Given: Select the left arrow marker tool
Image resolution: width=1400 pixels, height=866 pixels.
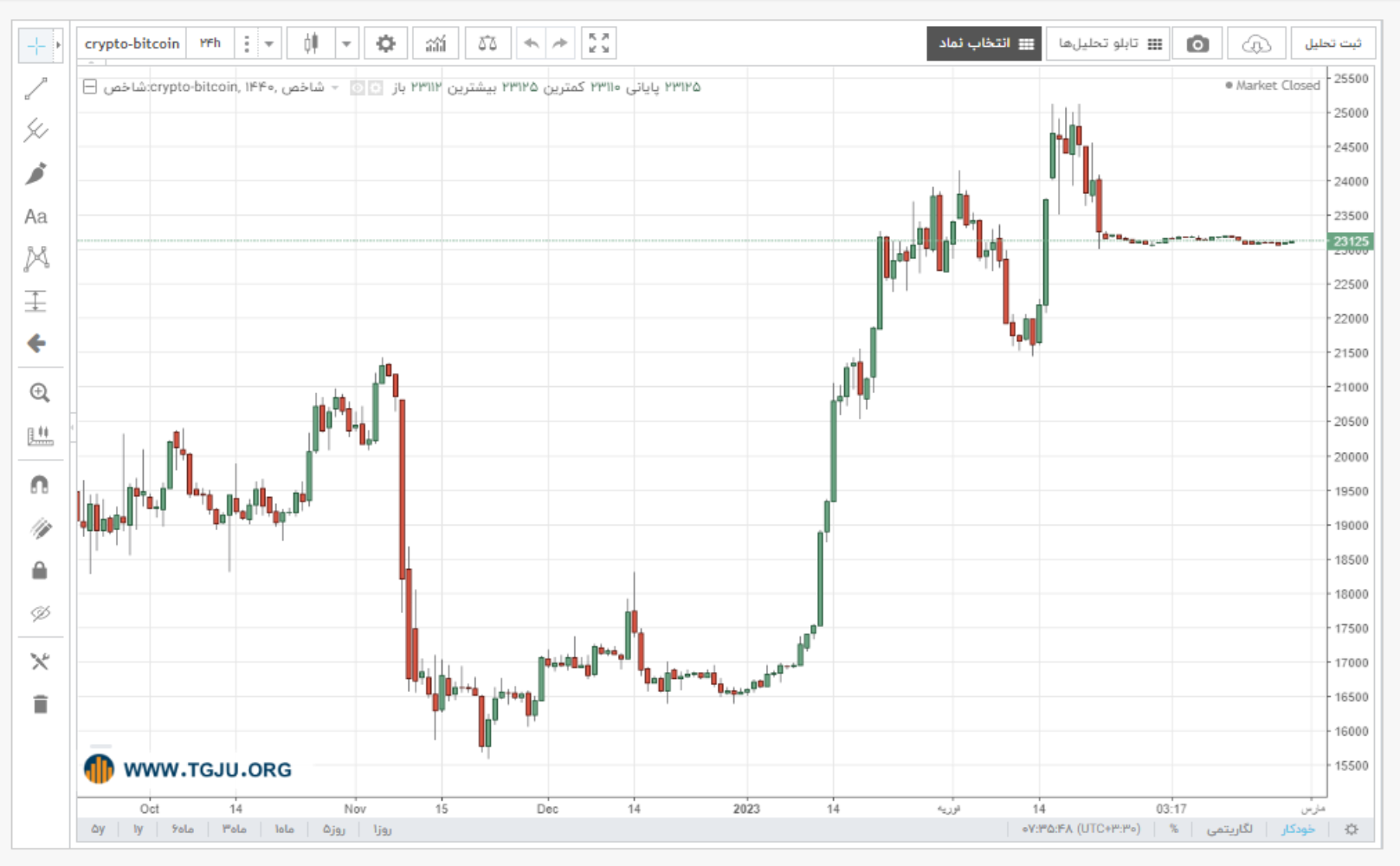Looking at the screenshot, I should (36, 344).
